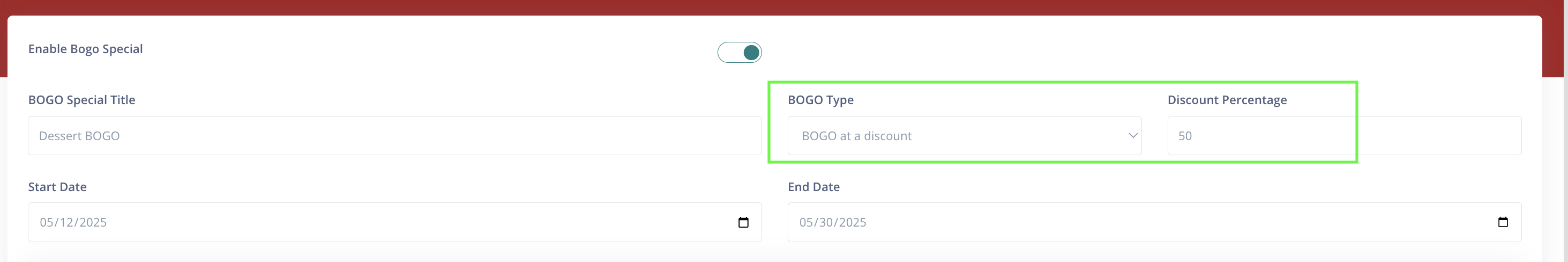Image resolution: width=1568 pixels, height=262 pixels.
Task: Click into the Discount Percentage field showing 50
Action: [1344, 136]
